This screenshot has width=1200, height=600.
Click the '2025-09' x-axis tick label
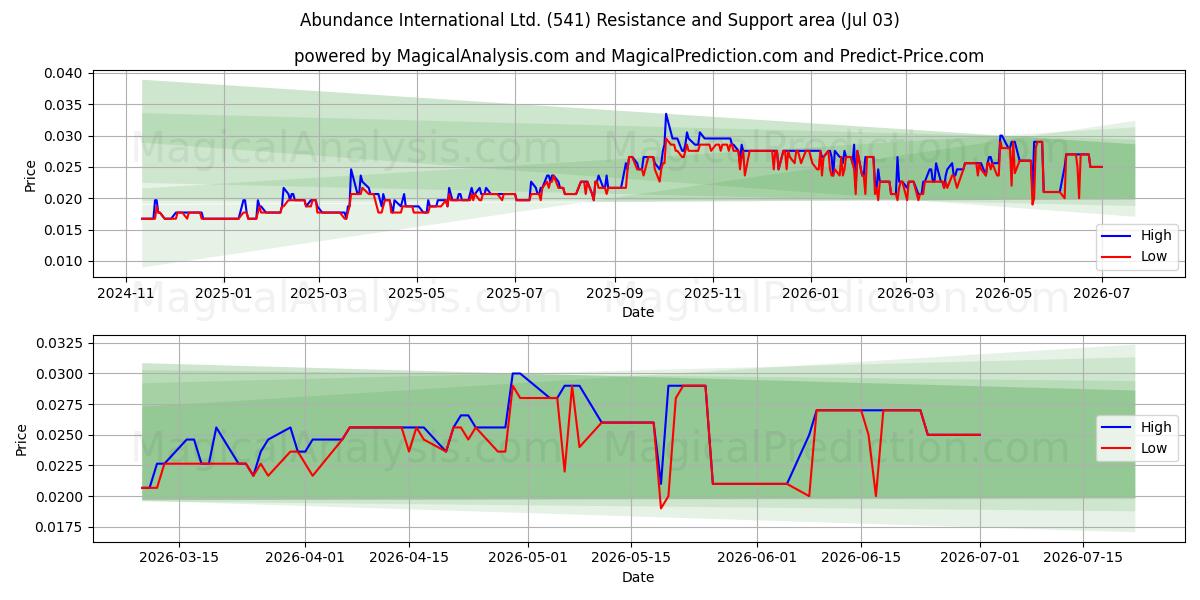614,293
